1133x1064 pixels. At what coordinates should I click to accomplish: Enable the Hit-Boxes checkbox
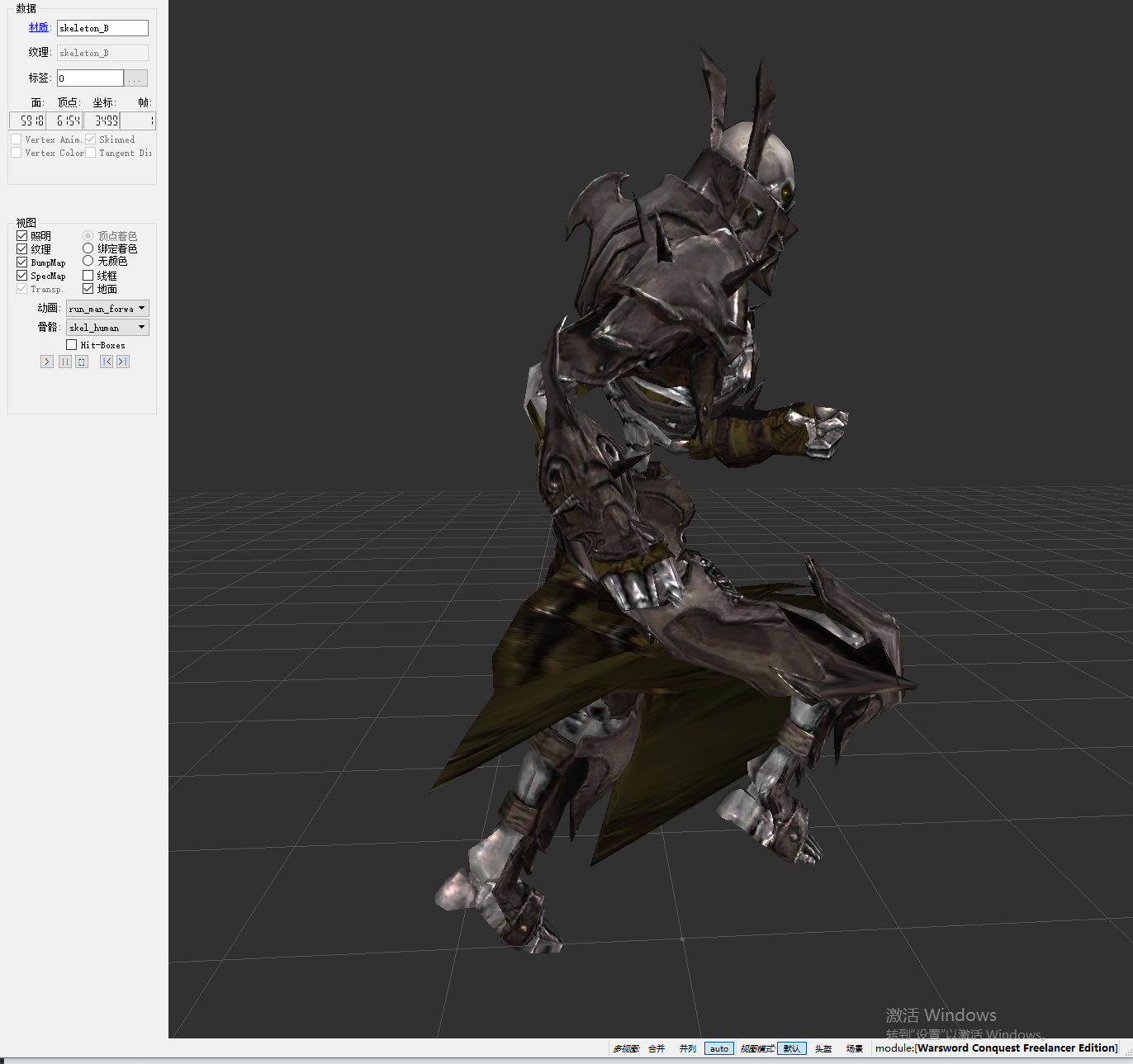coord(72,345)
